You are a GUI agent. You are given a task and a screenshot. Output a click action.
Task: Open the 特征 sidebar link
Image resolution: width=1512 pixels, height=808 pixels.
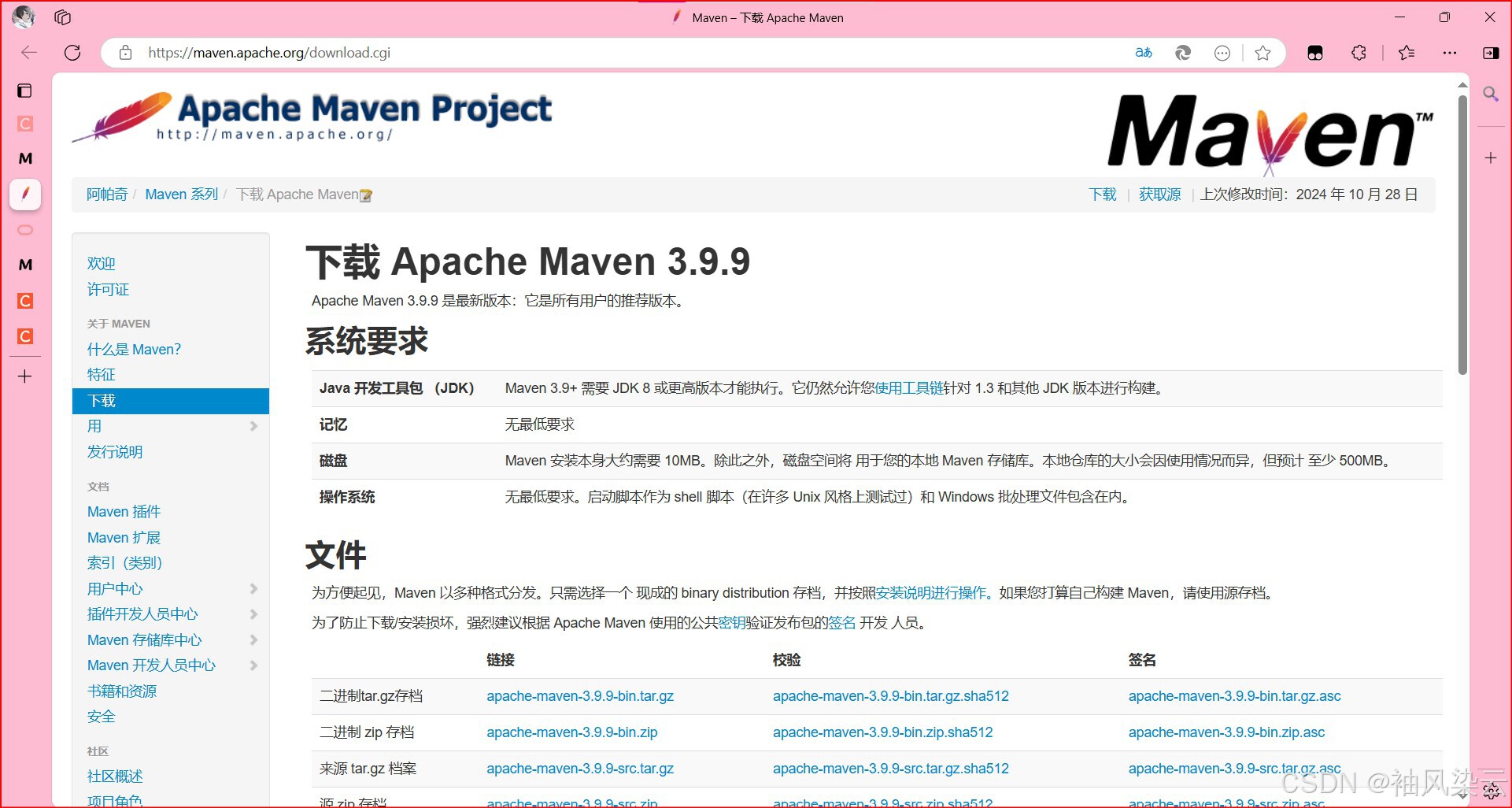tap(102, 374)
